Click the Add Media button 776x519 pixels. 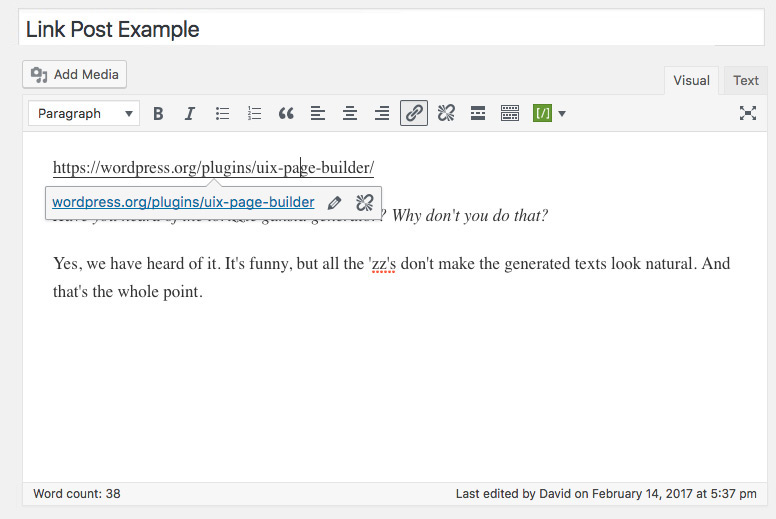click(75, 74)
